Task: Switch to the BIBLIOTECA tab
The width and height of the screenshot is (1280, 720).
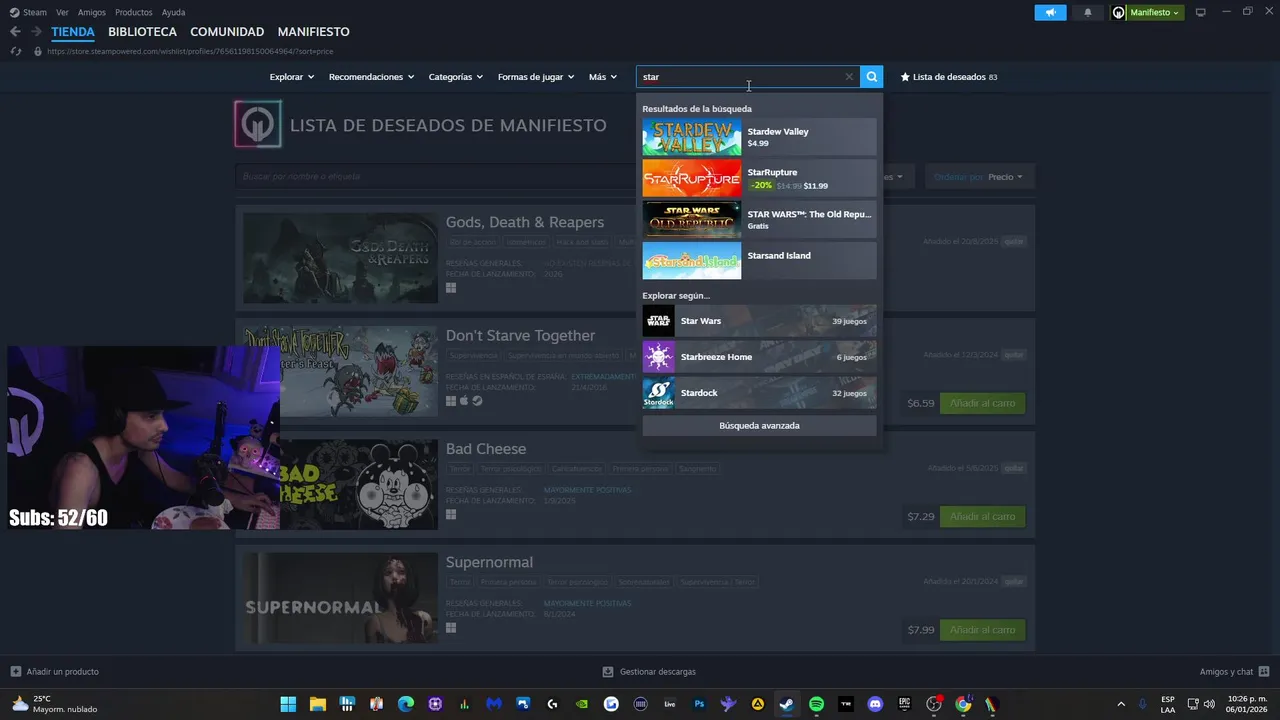Action: coord(142,32)
